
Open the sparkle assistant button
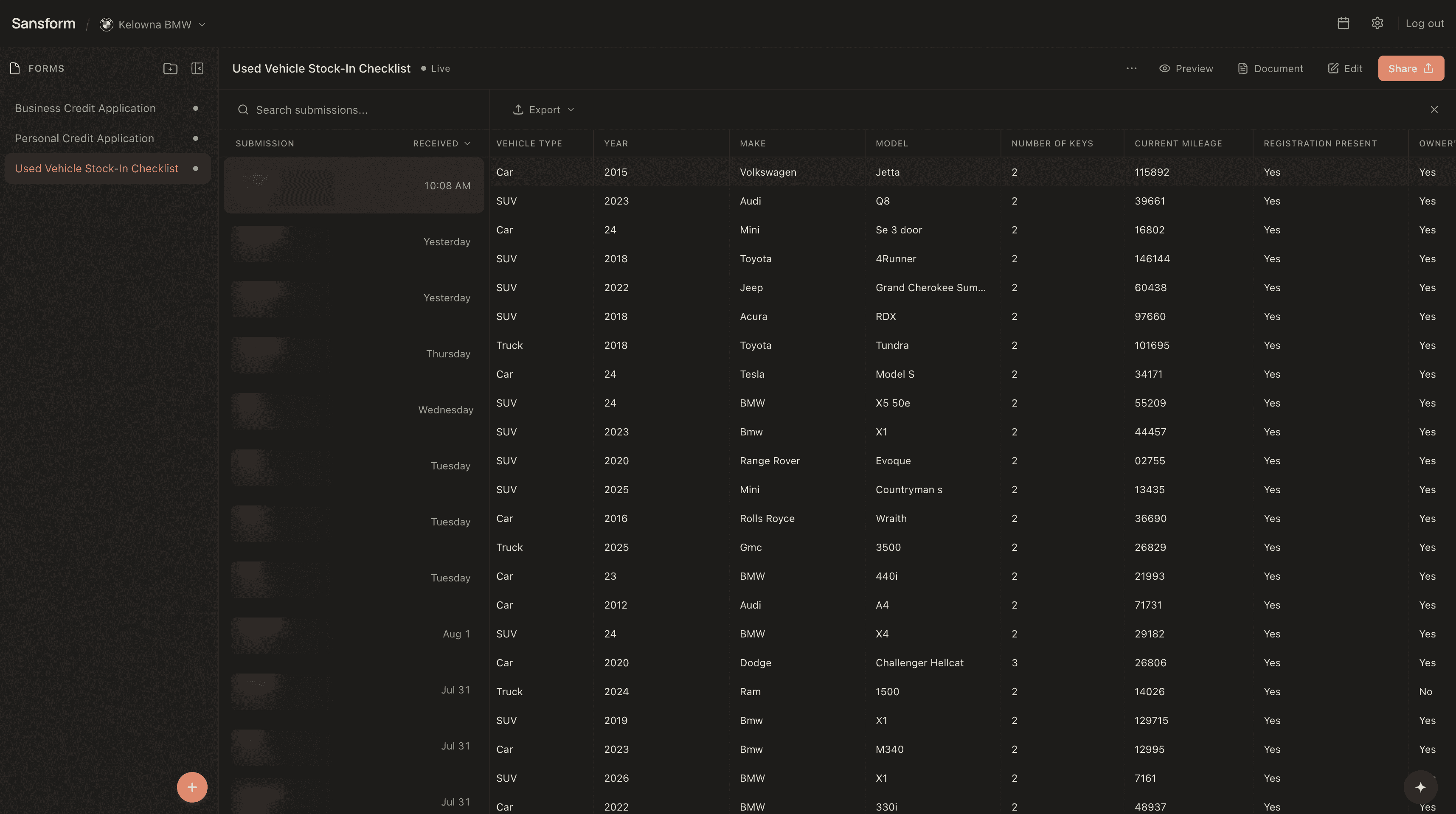click(x=1420, y=787)
